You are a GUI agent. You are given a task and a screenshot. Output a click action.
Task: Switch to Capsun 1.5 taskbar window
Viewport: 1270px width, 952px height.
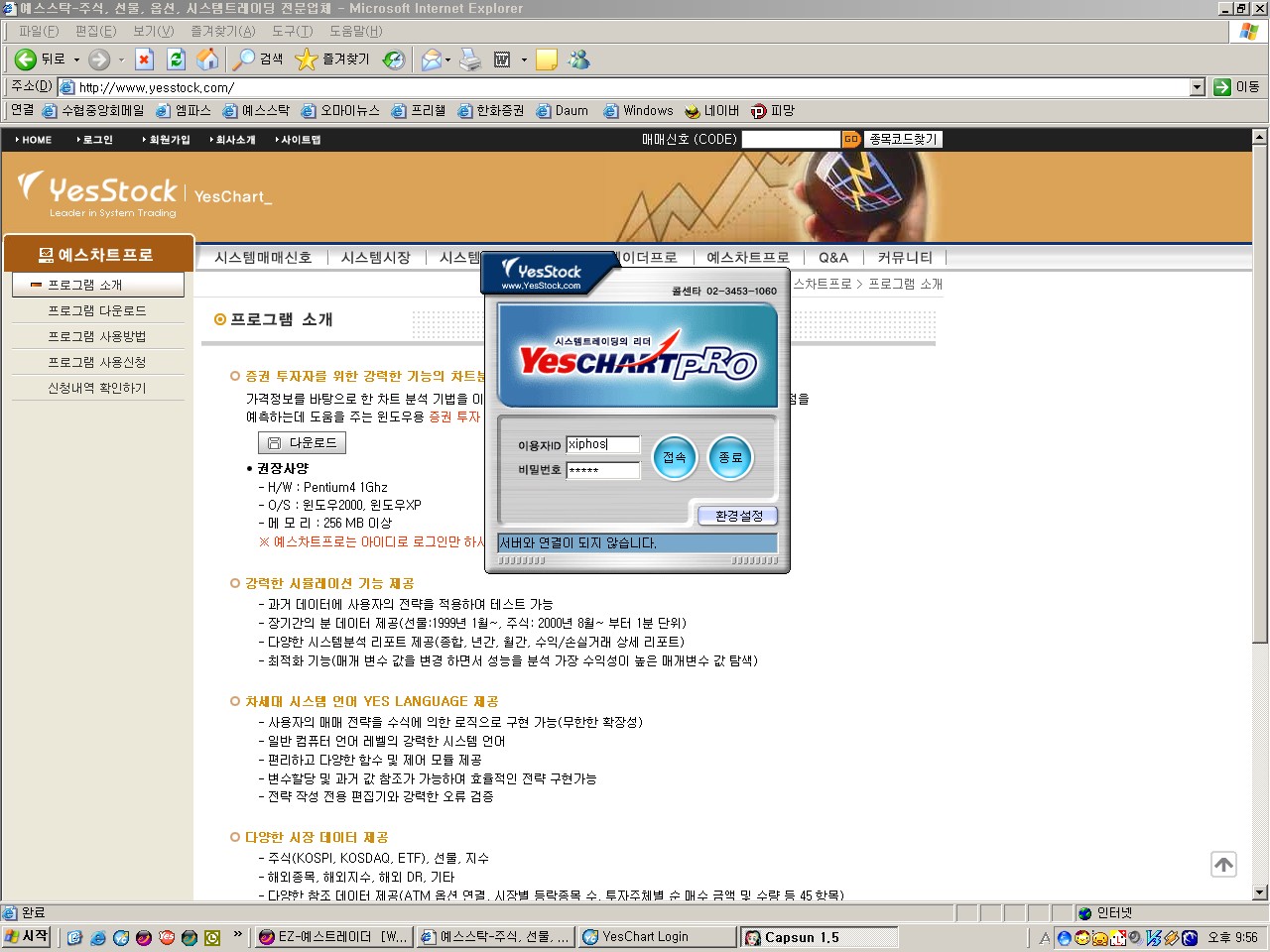(819, 937)
